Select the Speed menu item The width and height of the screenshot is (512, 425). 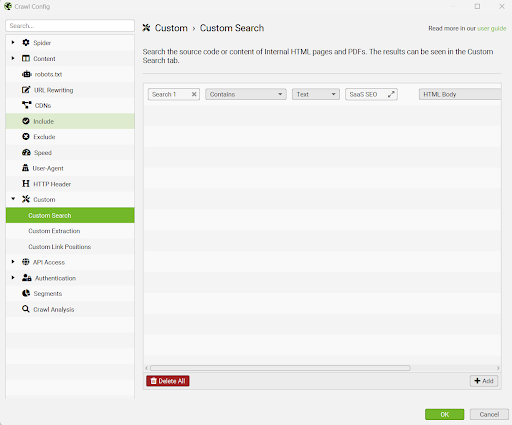[x=70, y=152]
